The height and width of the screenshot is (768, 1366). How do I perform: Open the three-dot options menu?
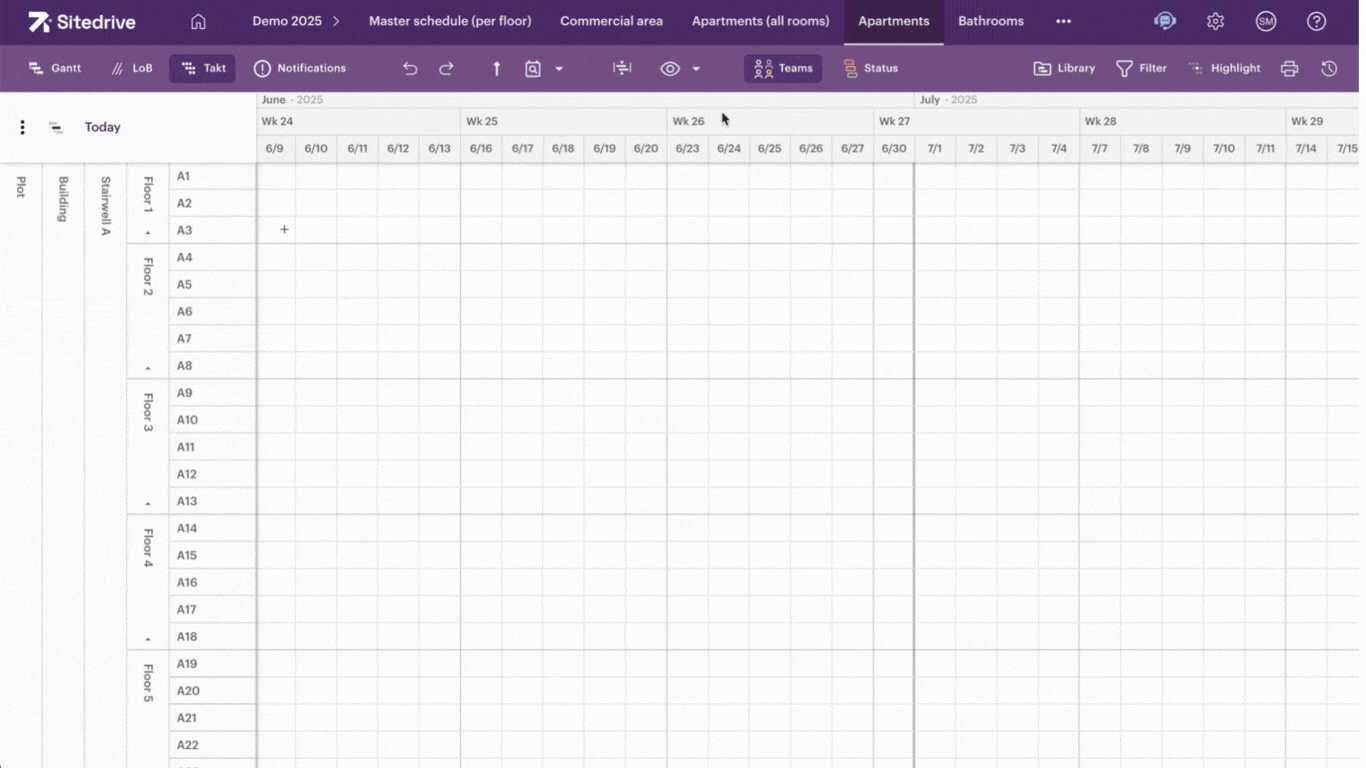pos(22,127)
